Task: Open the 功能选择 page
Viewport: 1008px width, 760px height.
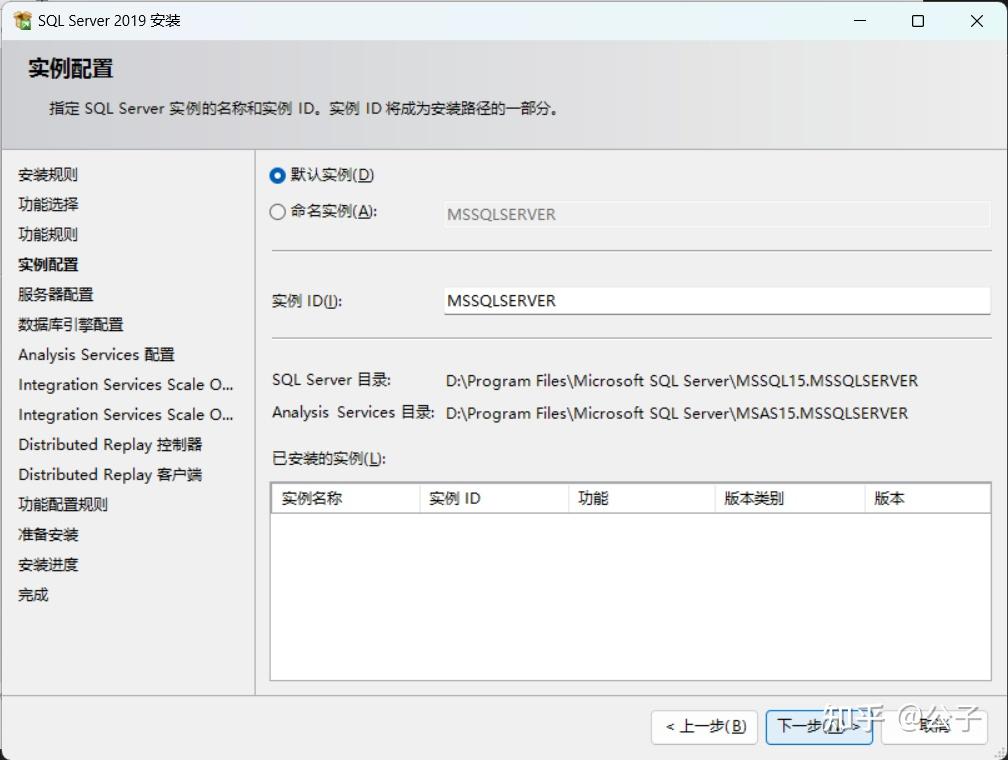Action: [47, 204]
